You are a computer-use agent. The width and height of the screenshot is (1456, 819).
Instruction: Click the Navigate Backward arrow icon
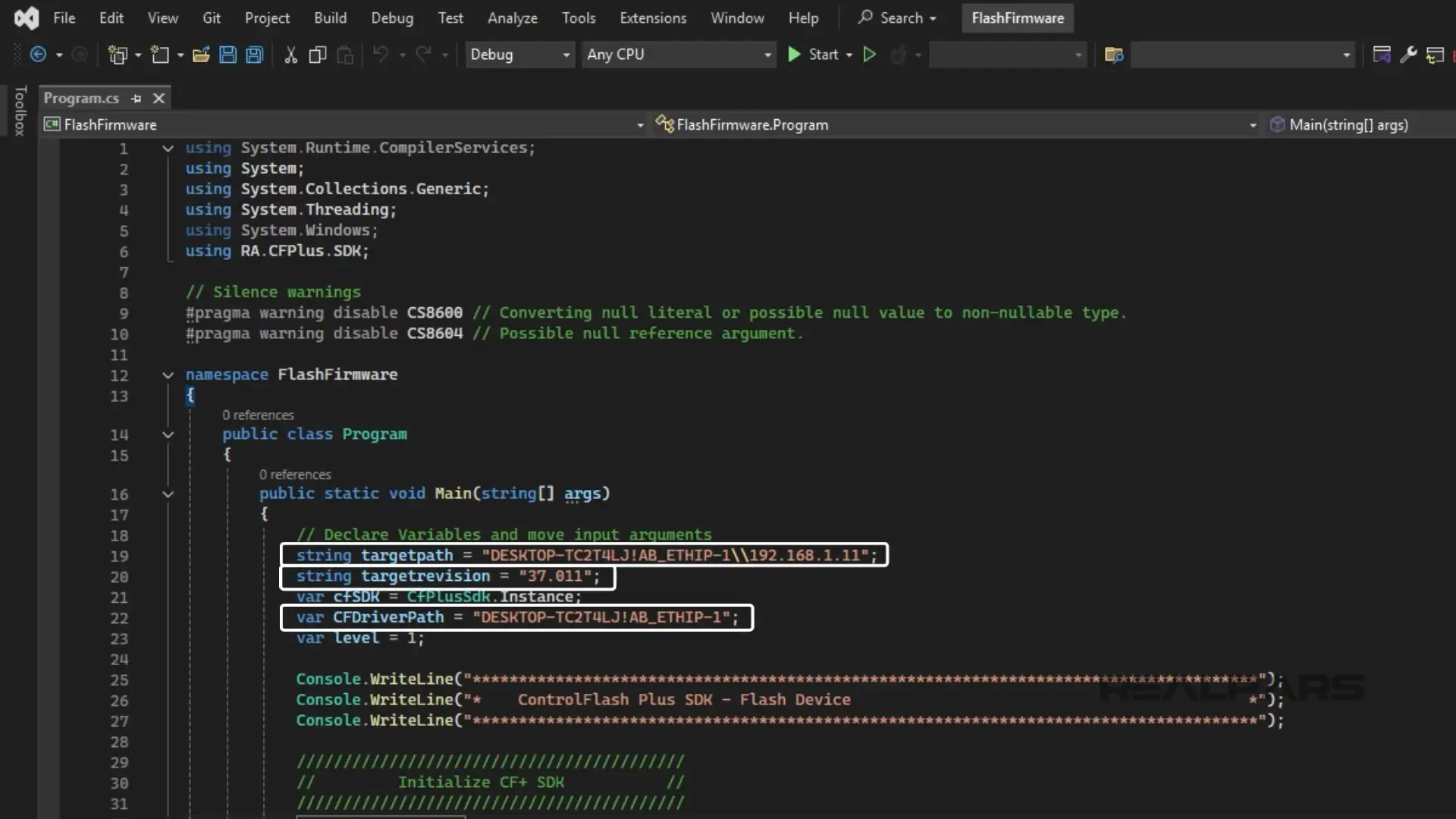(x=38, y=55)
